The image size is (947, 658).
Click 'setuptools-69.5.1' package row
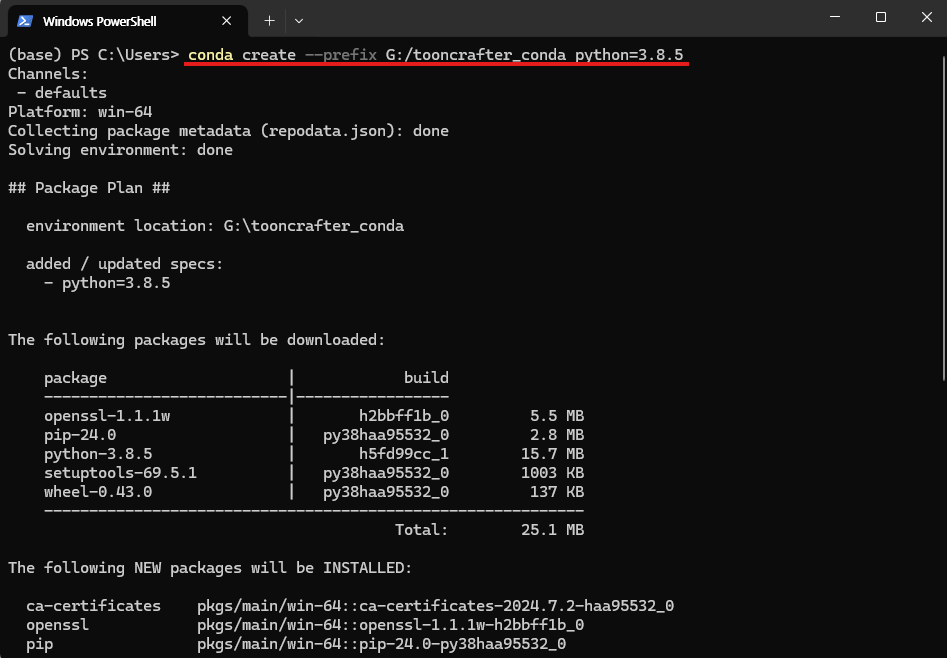[x=120, y=473]
